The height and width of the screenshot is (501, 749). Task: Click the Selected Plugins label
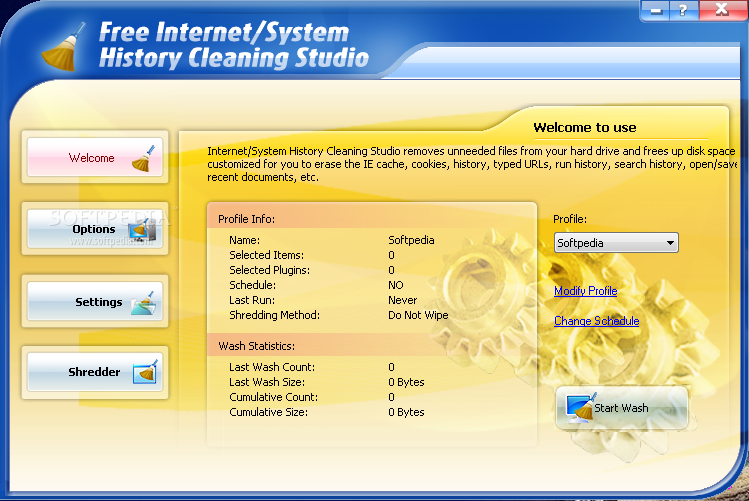coord(269,270)
